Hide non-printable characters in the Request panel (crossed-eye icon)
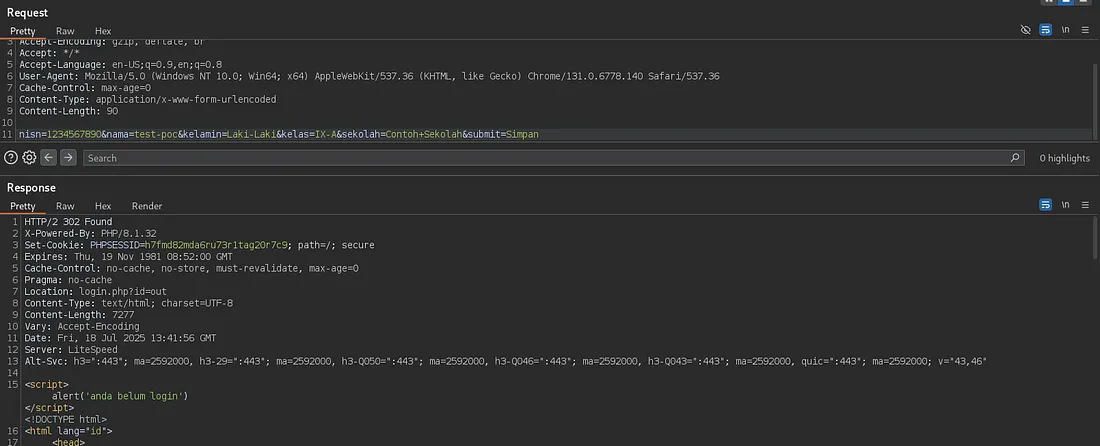The width and height of the screenshot is (1100, 446). pos(1026,30)
